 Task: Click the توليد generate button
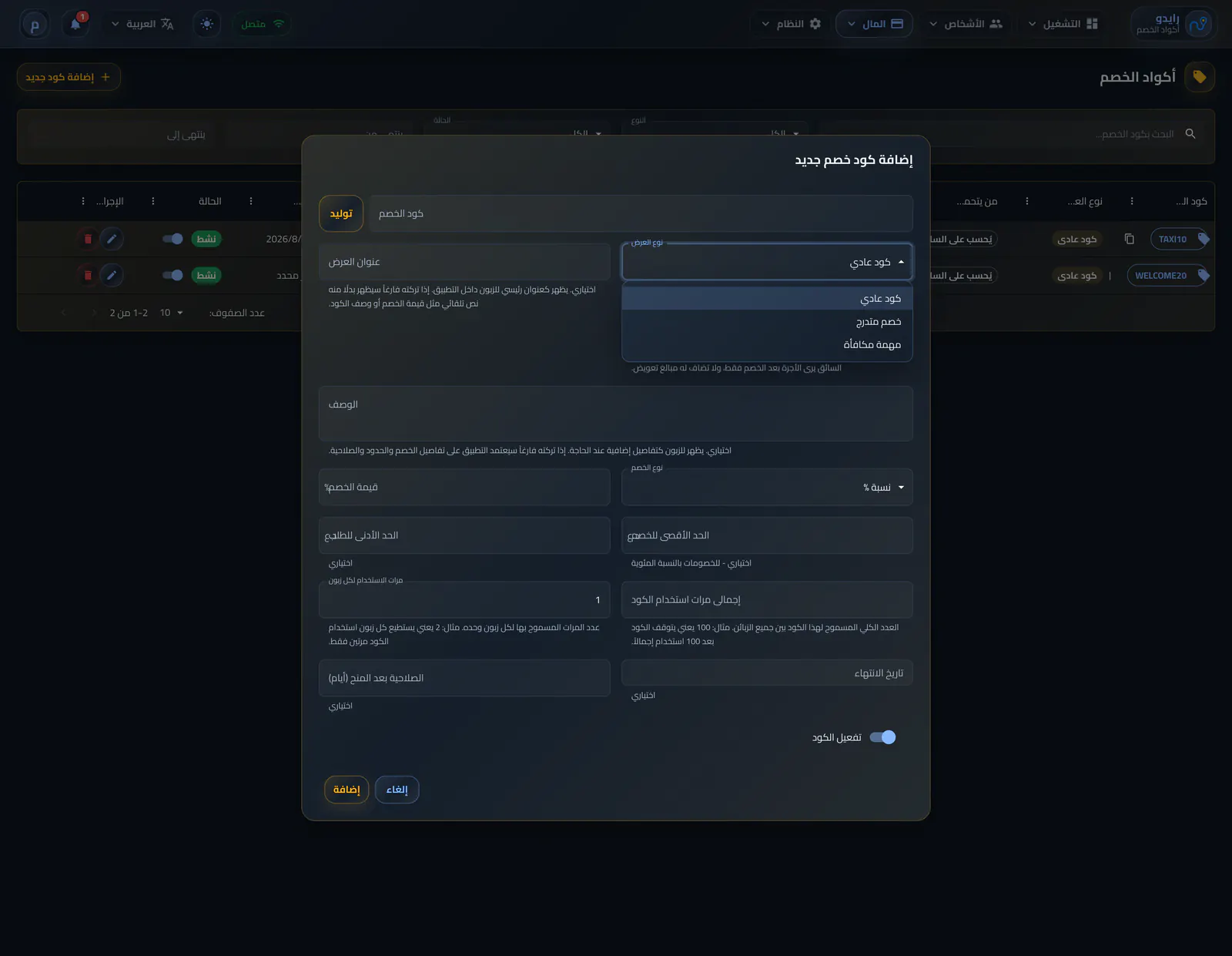pos(341,213)
